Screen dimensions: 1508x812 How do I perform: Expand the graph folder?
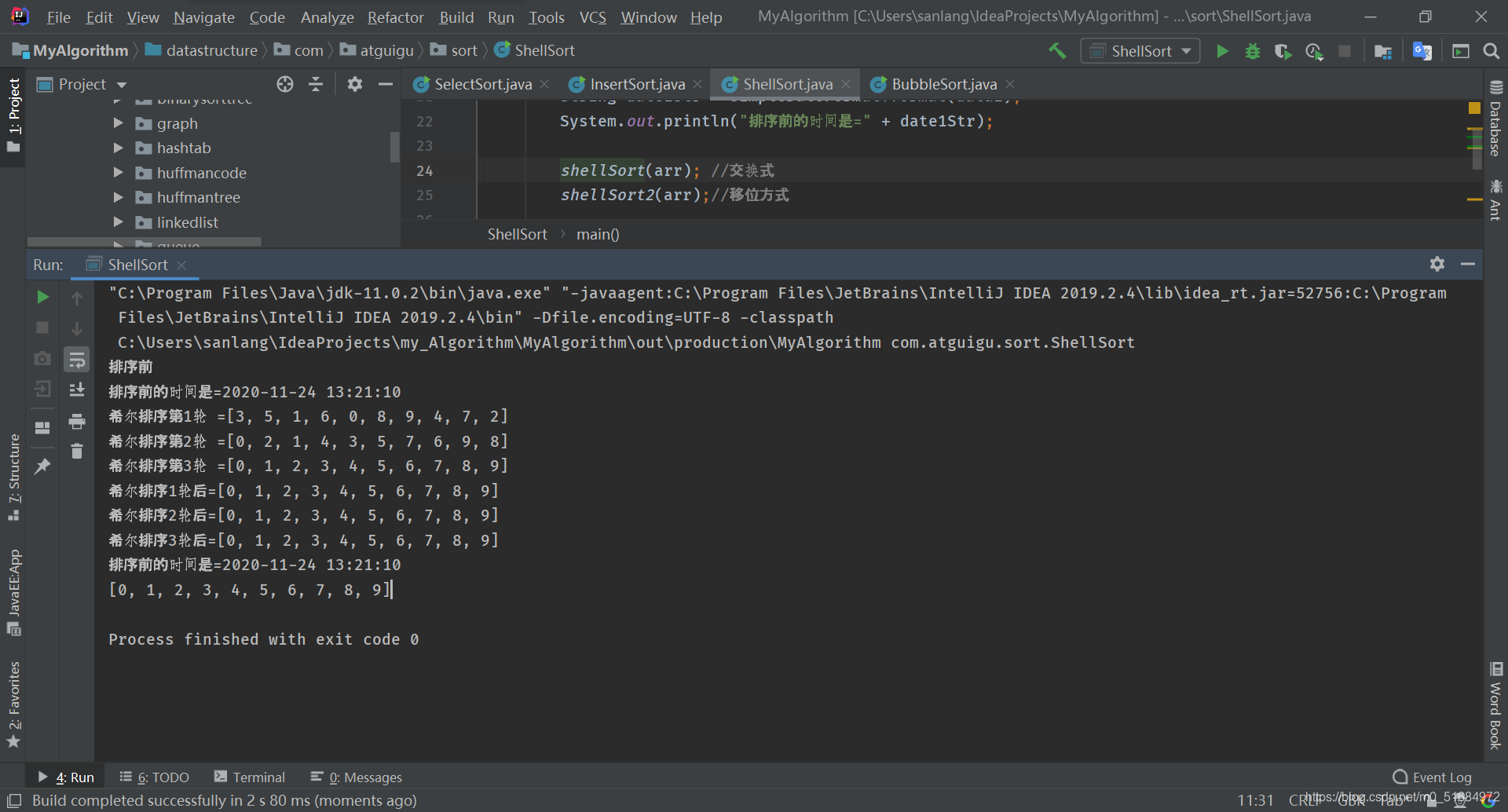click(x=118, y=123)
